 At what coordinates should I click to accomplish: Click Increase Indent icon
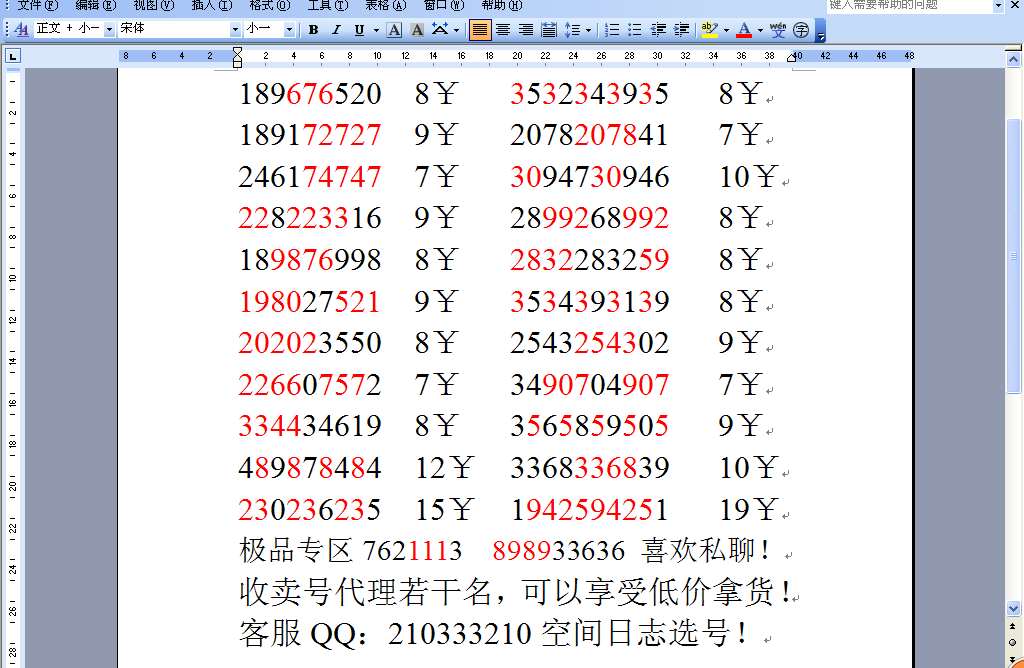[681, 29]
